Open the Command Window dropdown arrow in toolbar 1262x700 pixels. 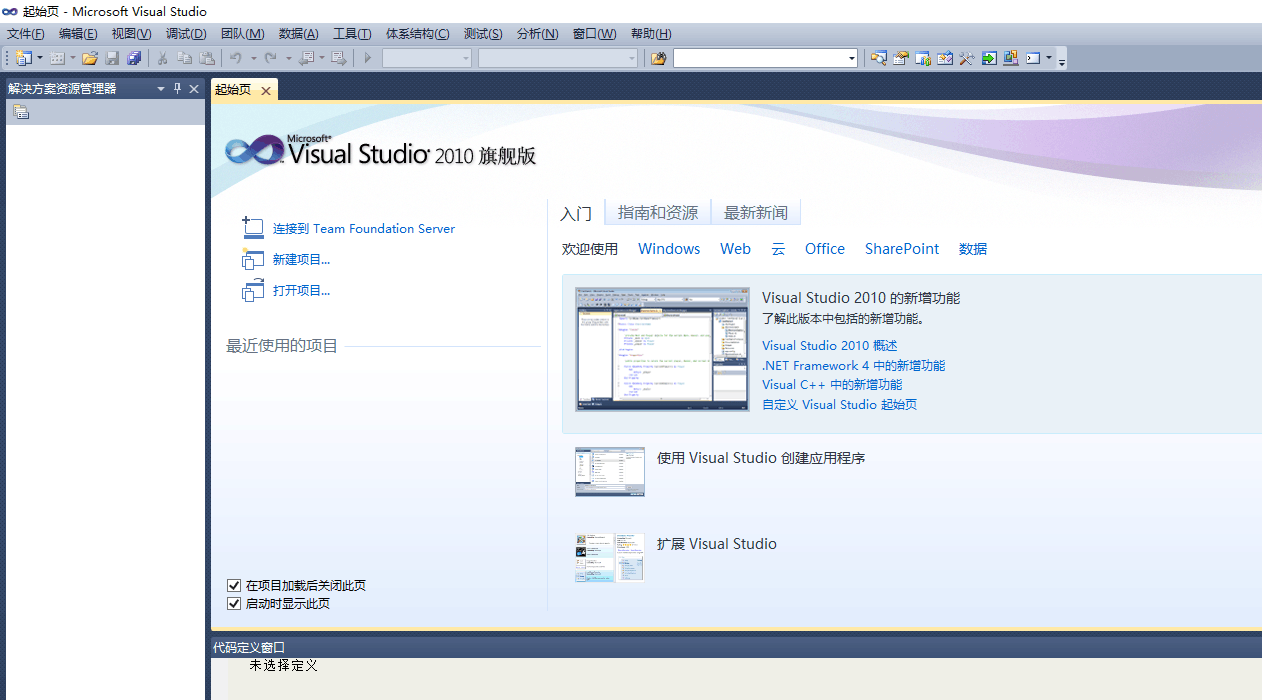pyautogui.click(x=1049, y=58)
